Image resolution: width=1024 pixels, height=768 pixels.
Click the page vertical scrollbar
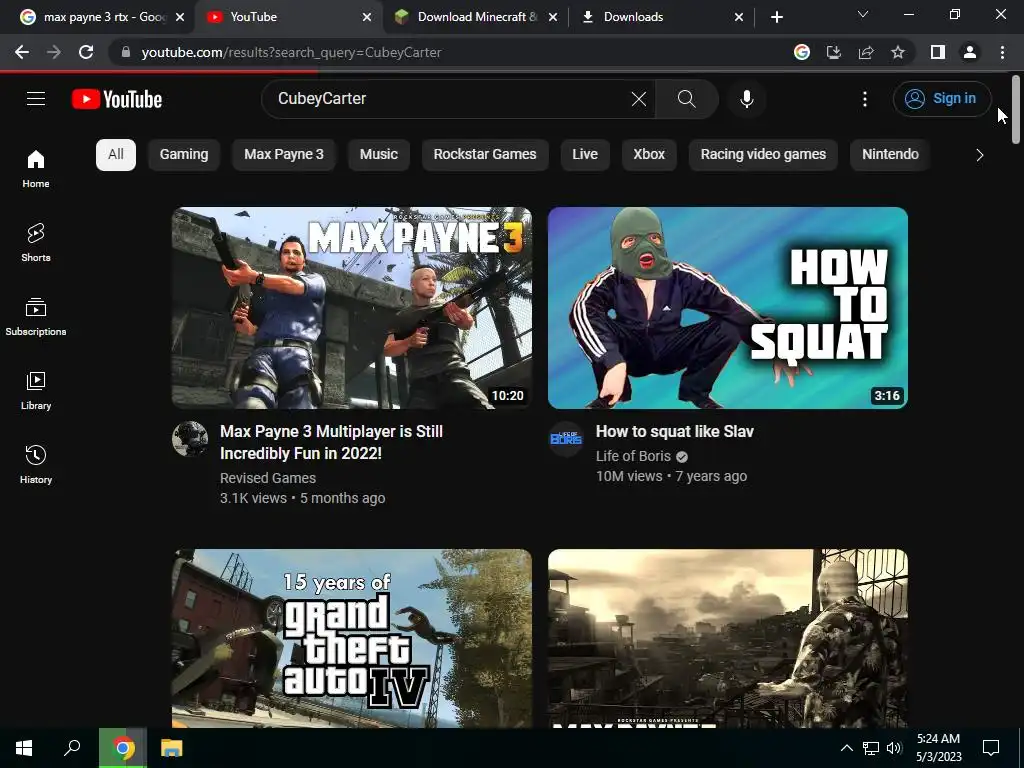[1016, 109]
